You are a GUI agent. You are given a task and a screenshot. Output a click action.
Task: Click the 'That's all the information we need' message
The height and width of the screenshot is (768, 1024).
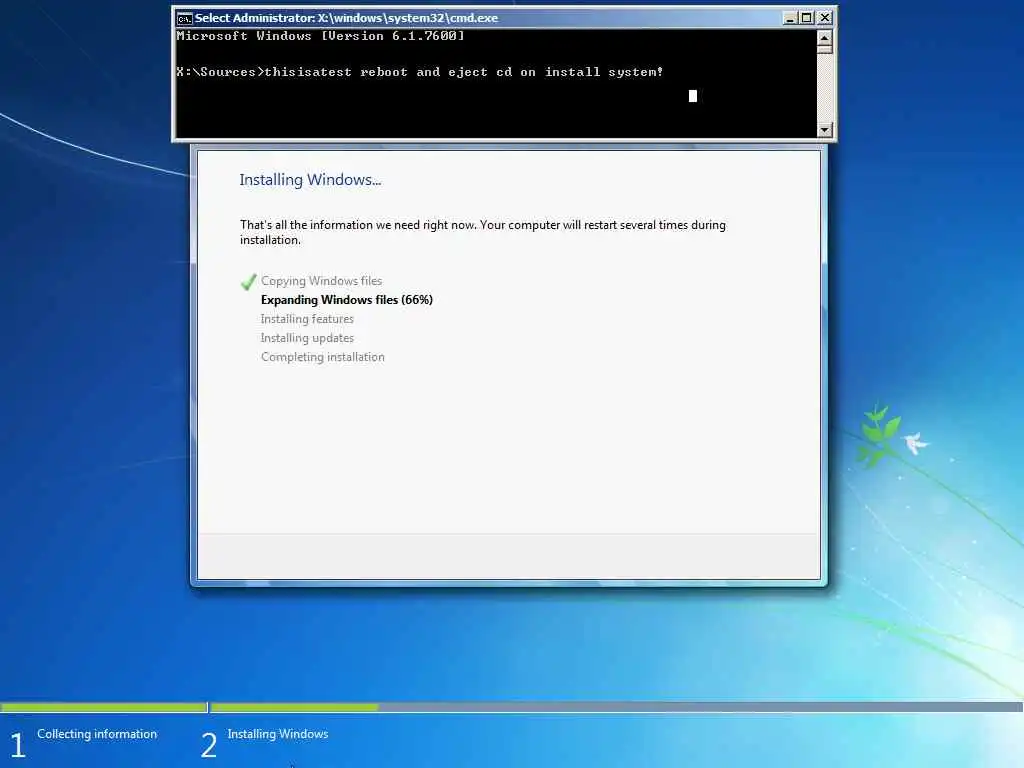pyautogui.click(x=483, y=232)
